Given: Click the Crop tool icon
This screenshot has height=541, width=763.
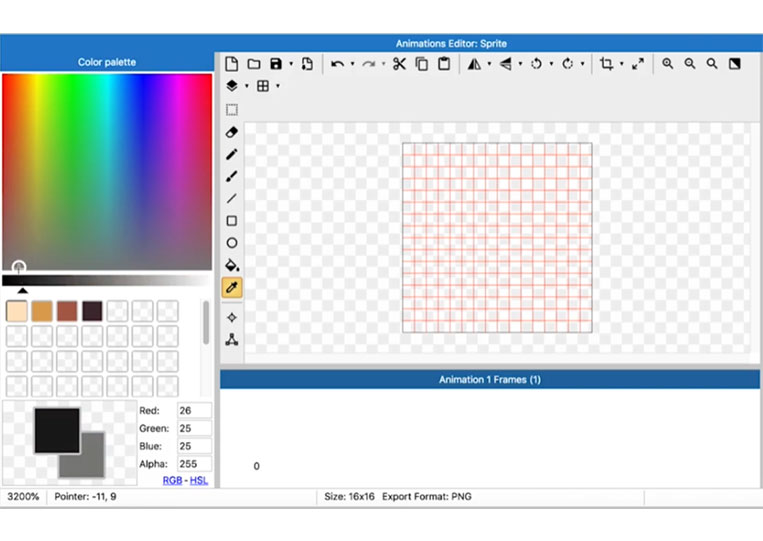Looking at the screenshot, I should (606, 64).
